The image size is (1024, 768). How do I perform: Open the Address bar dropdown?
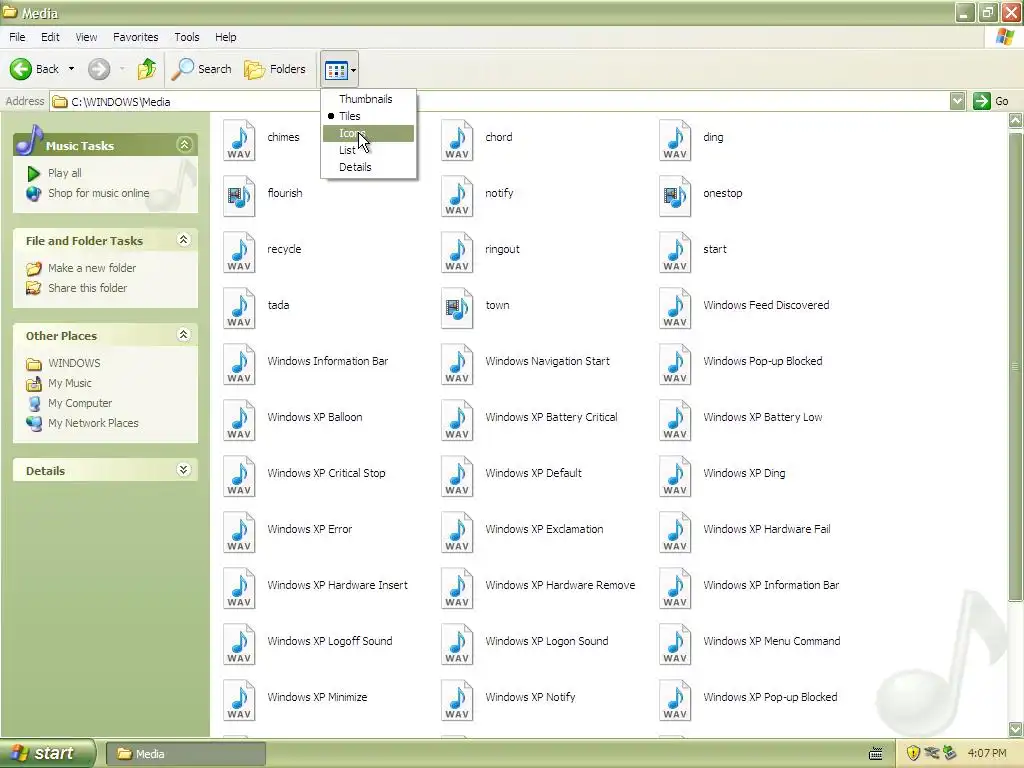[x=957, y=101]
